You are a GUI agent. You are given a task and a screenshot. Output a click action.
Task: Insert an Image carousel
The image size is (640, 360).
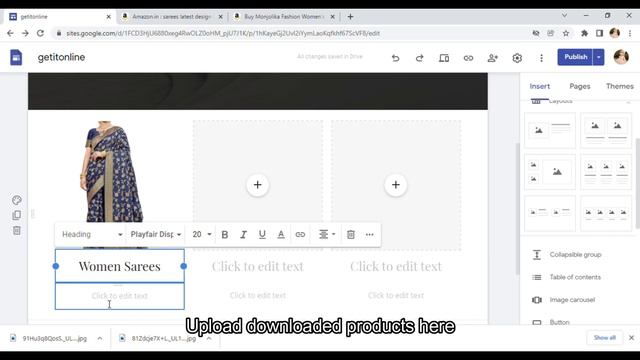(572, 300)
